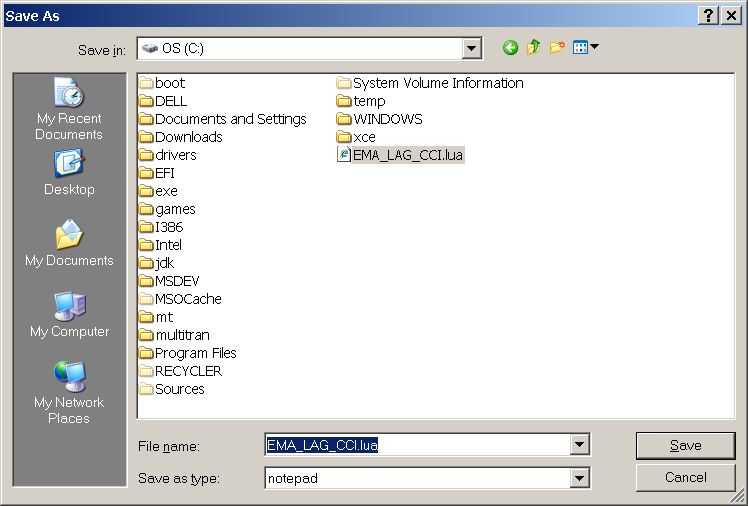This screenshot has height=506, width=748.
Task: Go to Desktop in places bar
Action: (69, 172)
